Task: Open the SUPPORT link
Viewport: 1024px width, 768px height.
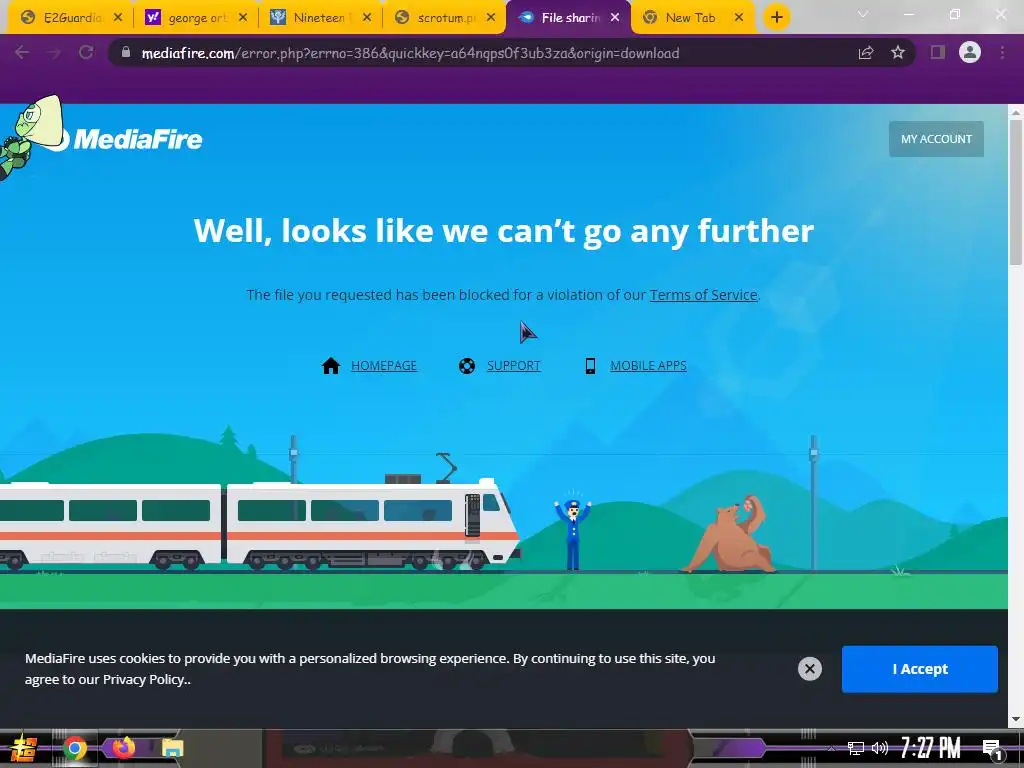Action: point(513,366)
